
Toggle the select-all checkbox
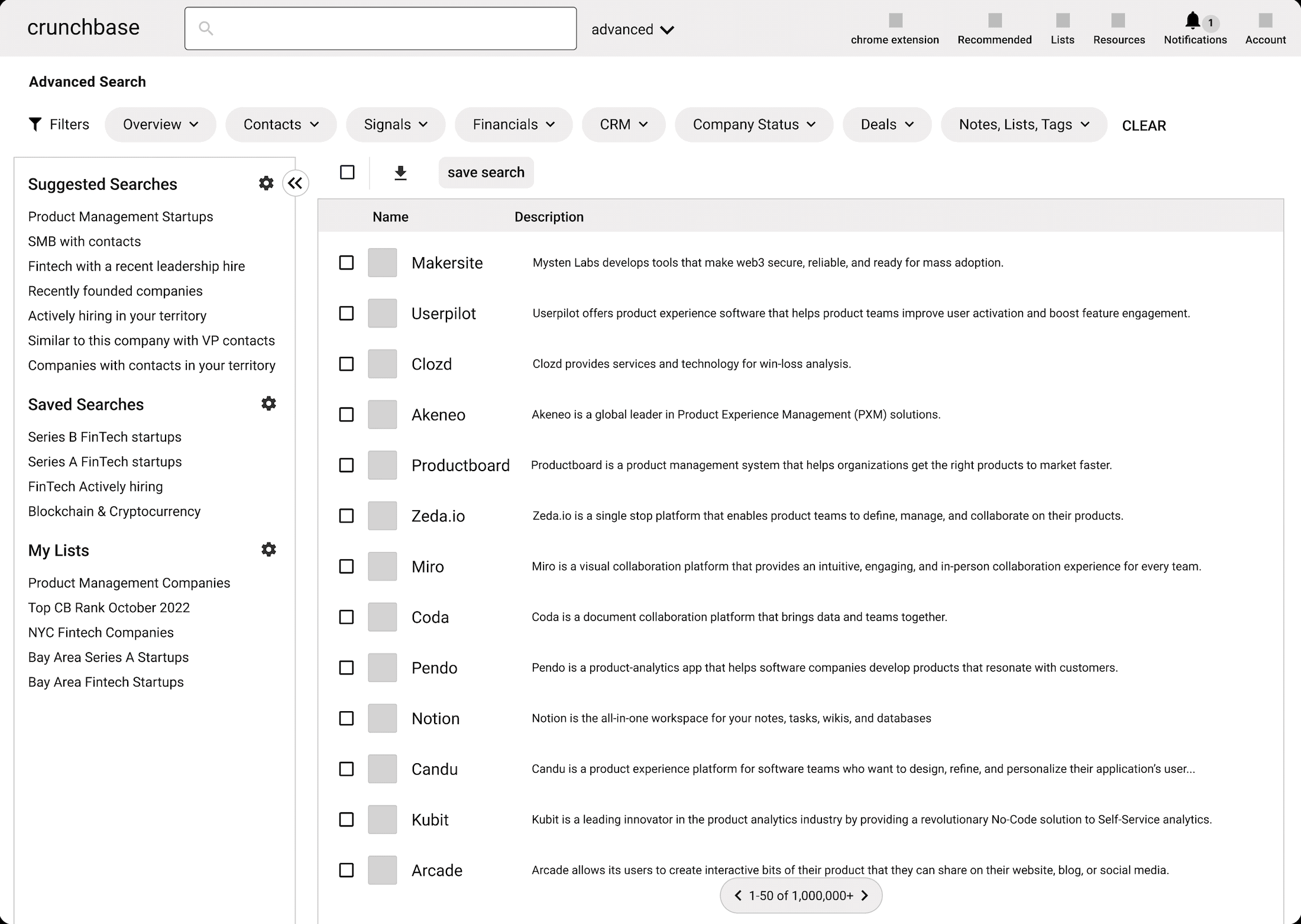tap(347, 172)
